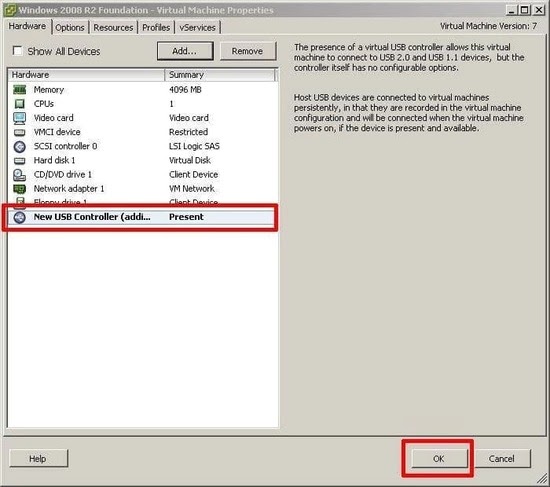Click the Summary column header
The image size is (550, 487).
coord(220,75)
